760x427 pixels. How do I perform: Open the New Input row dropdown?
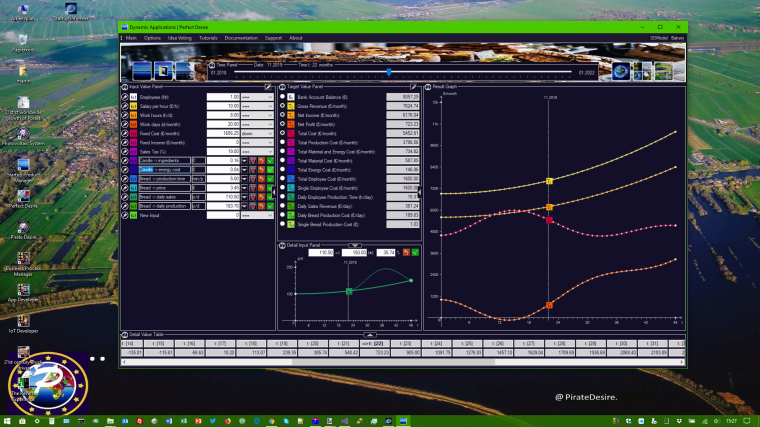pyautogui.click(x=257, y=215)
